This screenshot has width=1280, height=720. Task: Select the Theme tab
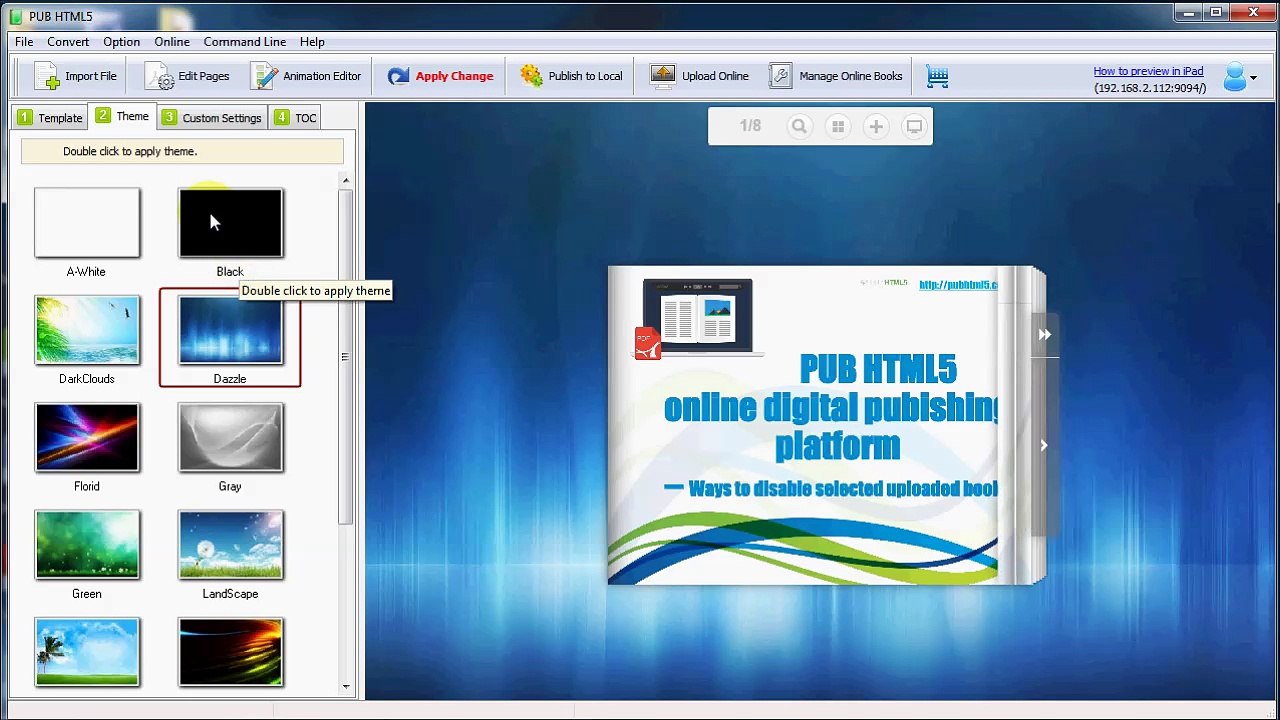123,116
